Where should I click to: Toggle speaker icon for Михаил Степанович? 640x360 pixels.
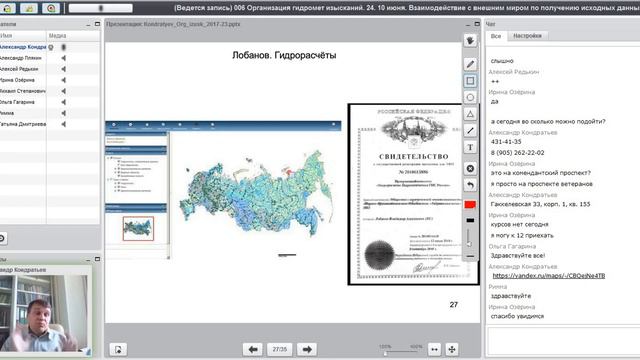(64, 91)
